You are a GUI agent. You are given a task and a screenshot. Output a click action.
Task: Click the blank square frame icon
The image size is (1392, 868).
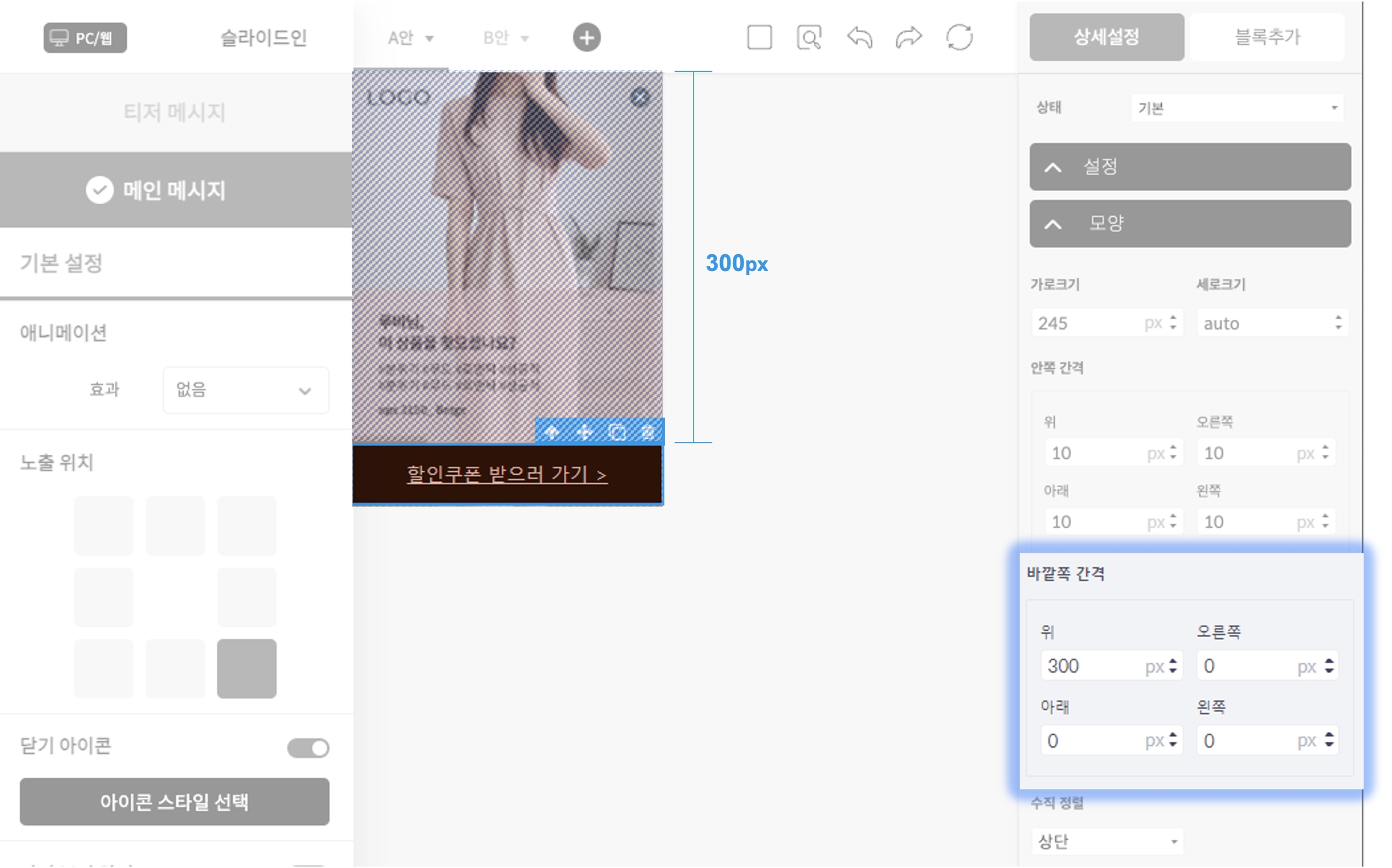pos(759,37)
